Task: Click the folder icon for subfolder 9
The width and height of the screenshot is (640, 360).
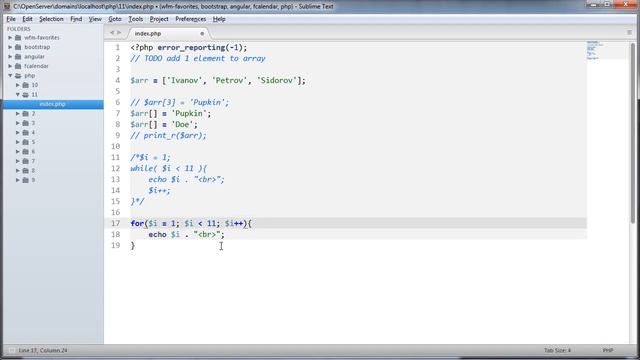Action: click(25, 180)
